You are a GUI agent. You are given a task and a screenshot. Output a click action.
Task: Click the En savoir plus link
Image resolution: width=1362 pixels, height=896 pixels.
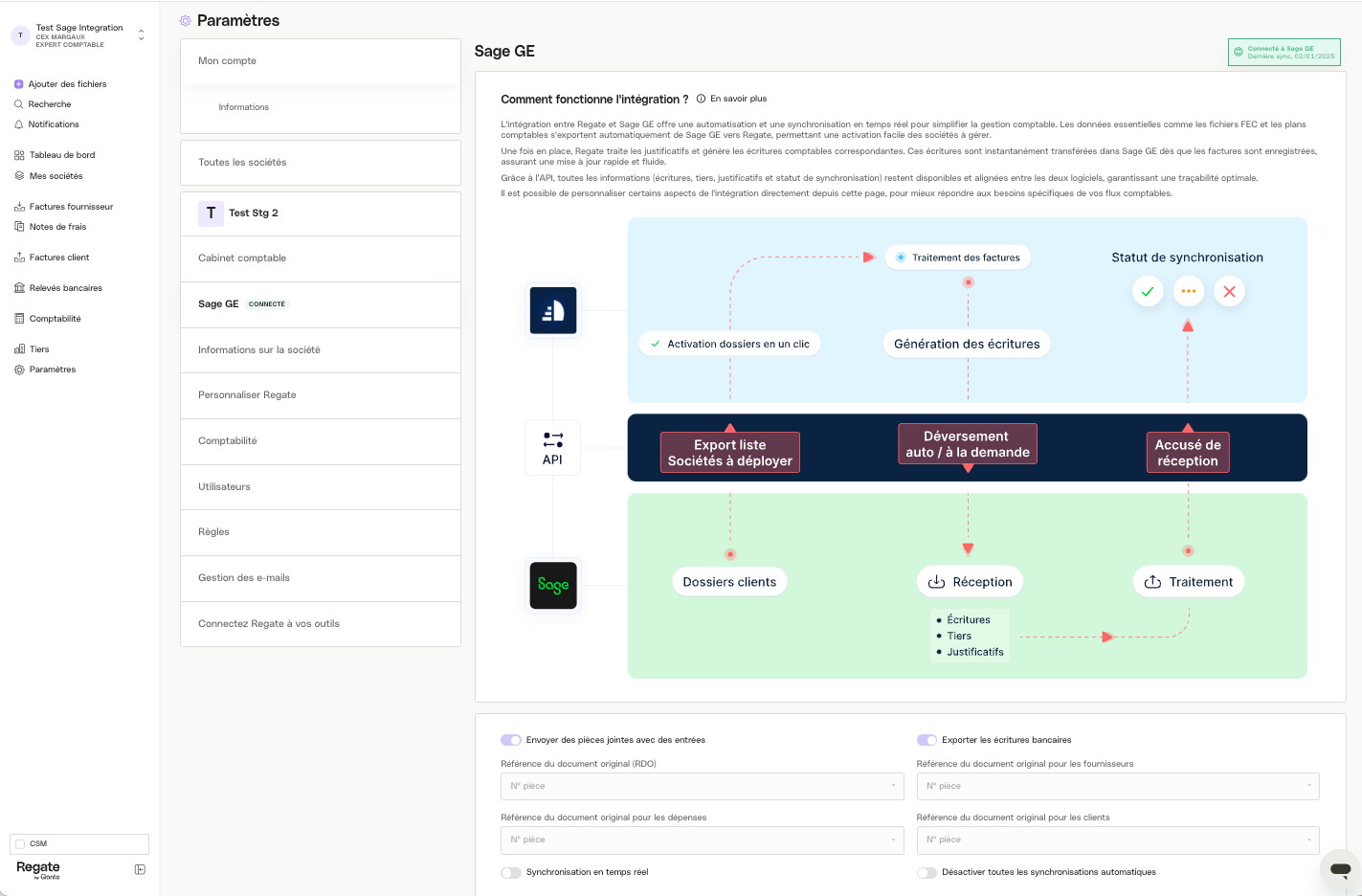(x=738, y=99)
